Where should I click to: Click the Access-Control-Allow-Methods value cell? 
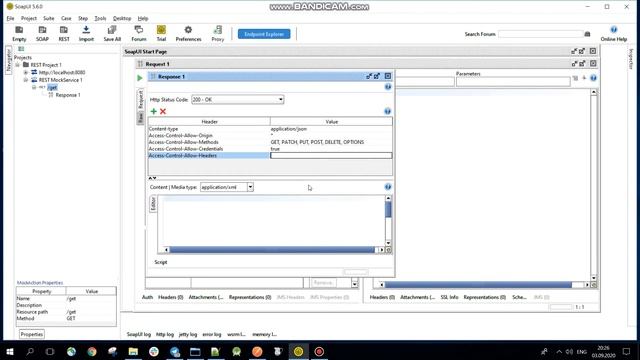click(331, 142)
